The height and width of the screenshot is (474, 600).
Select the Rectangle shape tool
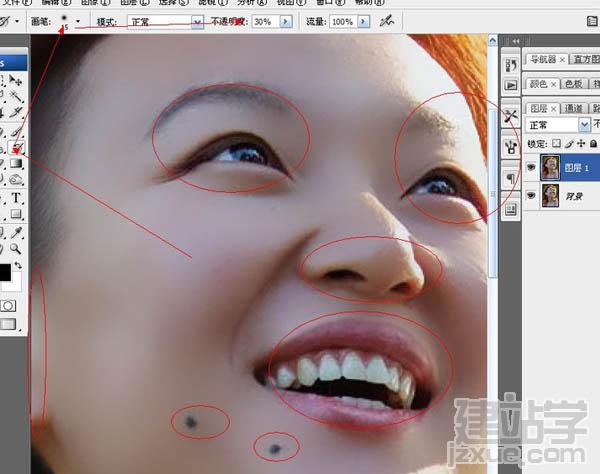16,214
